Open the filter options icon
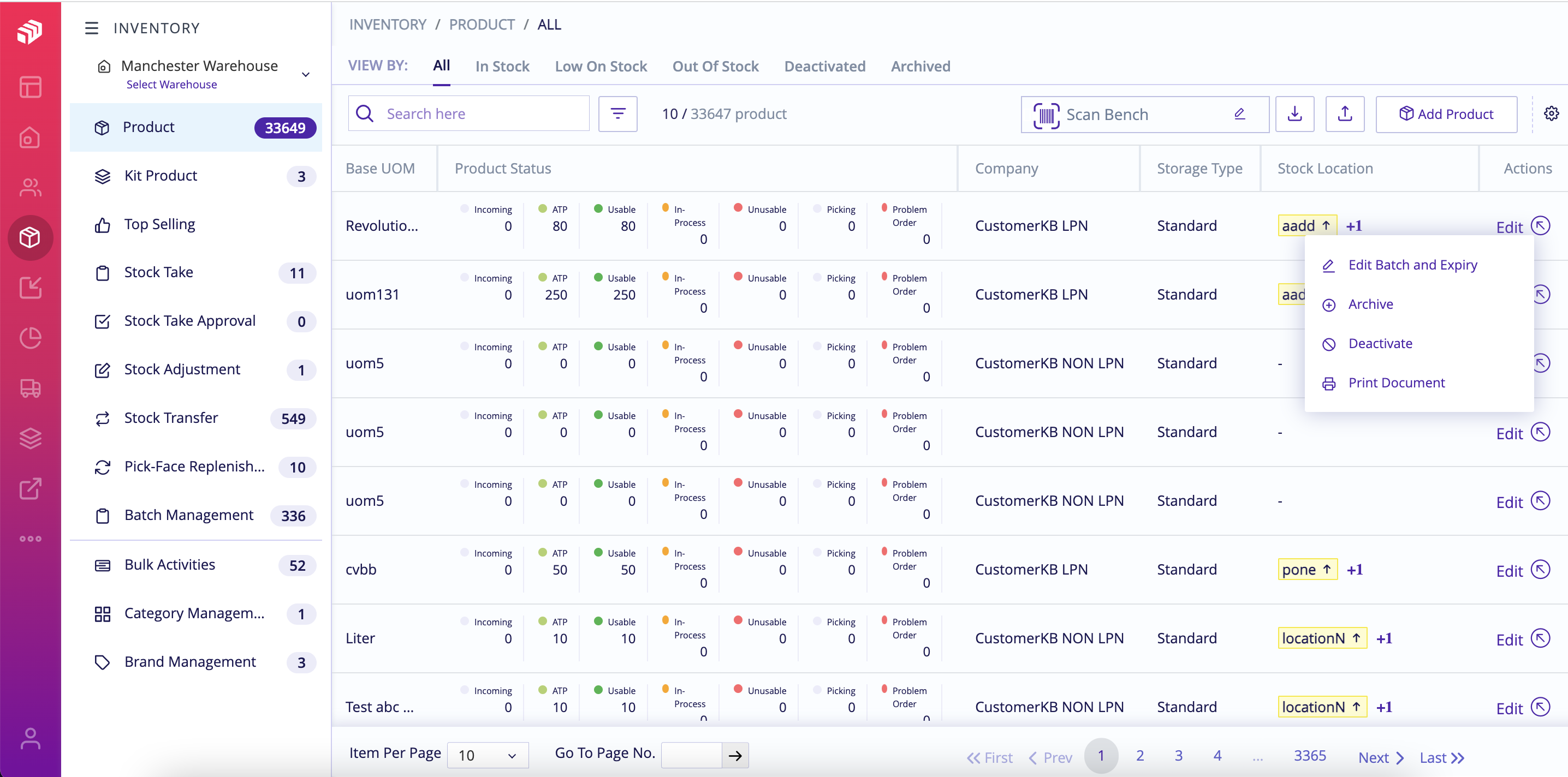The height and width of the screenshot is (777, 1568). point(617,114)
